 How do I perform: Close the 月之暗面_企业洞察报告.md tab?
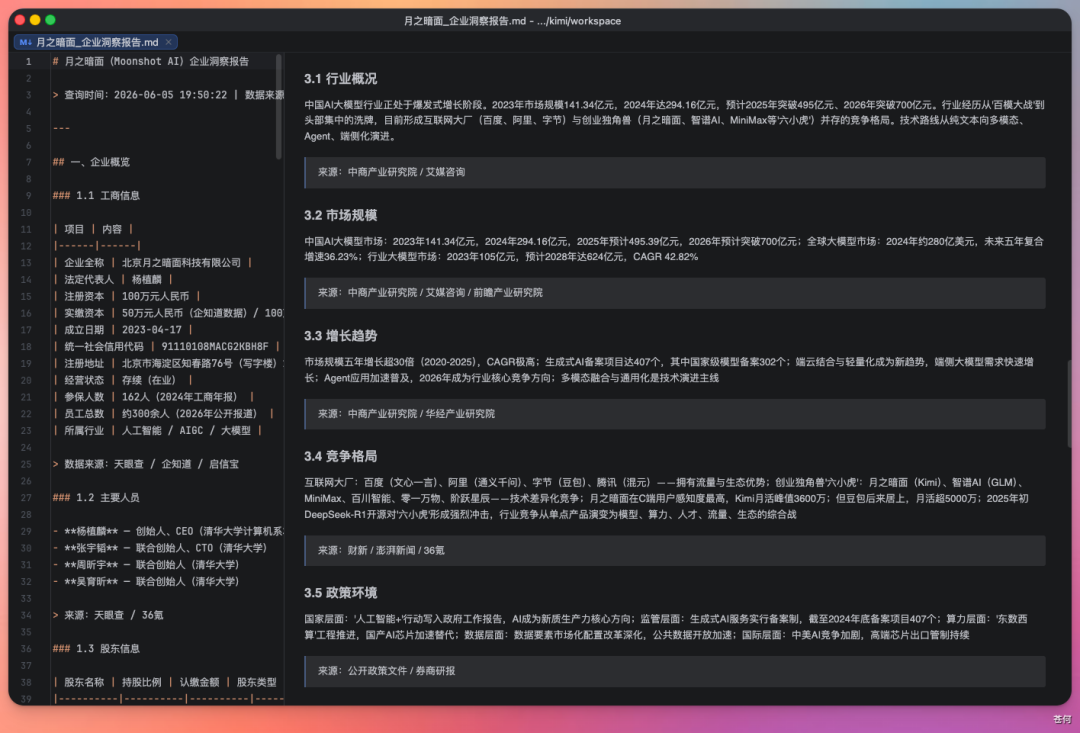[x=169, y=42]
